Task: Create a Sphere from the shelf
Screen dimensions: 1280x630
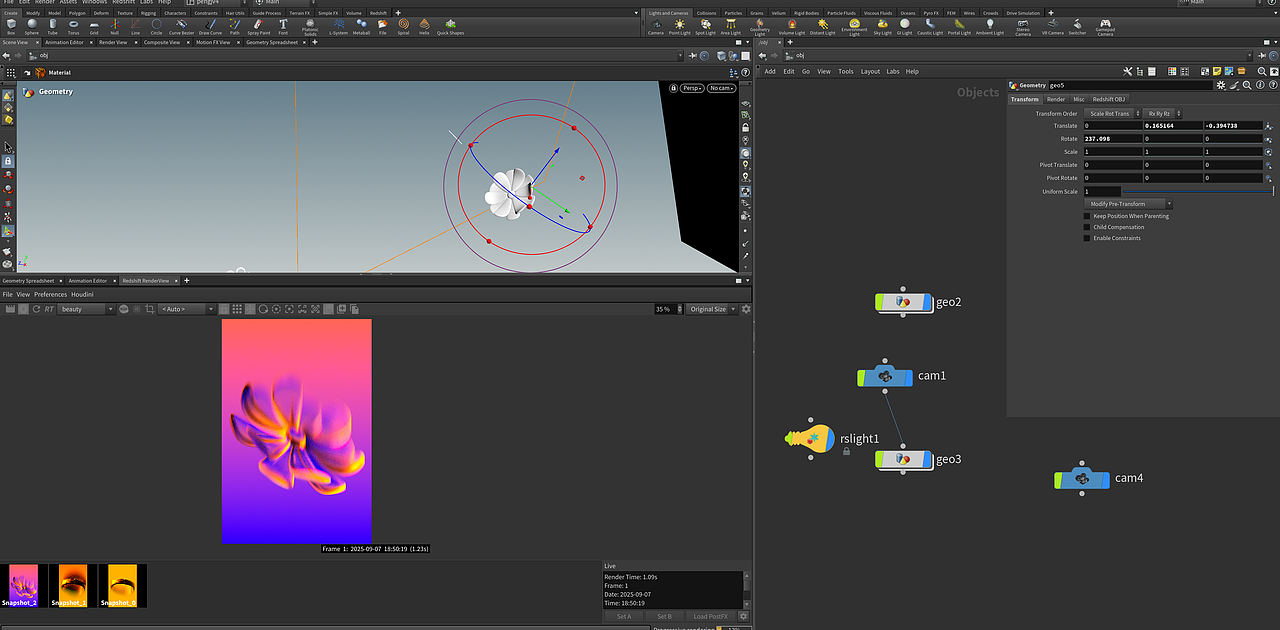Action: [32, 26]
